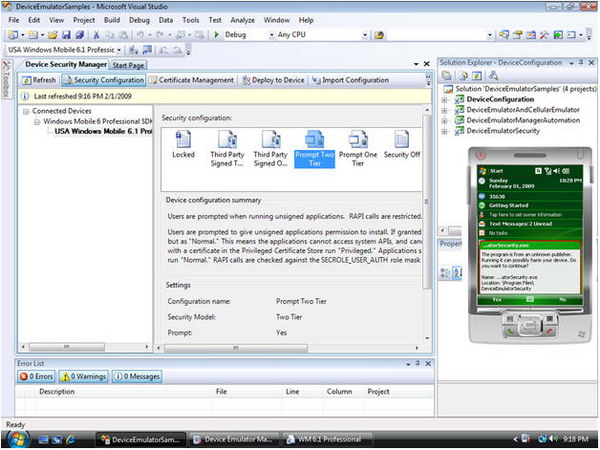Image resolution: width=600 pixels, height=450 pixels.
Task: Select DeviceEmulatorManagerAutomation project in Solution Explorer
Action: 523,121
